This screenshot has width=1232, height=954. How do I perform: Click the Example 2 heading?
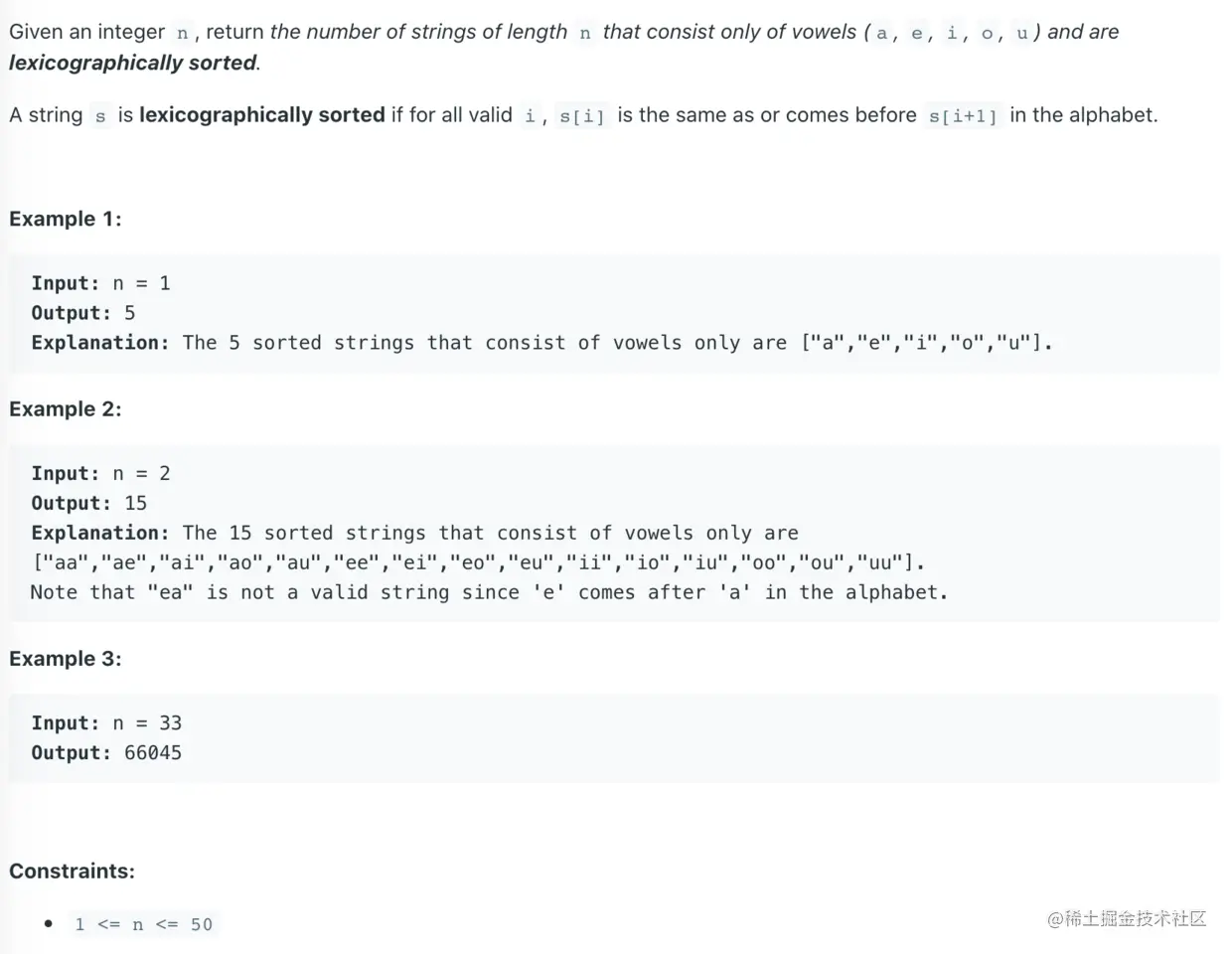click(x=65, y=408)
